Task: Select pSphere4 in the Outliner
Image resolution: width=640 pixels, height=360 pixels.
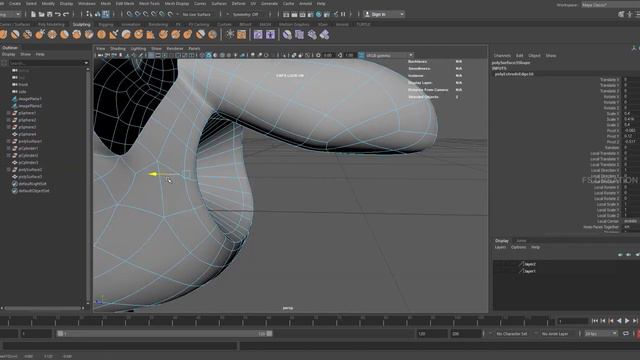Action: [x=27, y=134]
